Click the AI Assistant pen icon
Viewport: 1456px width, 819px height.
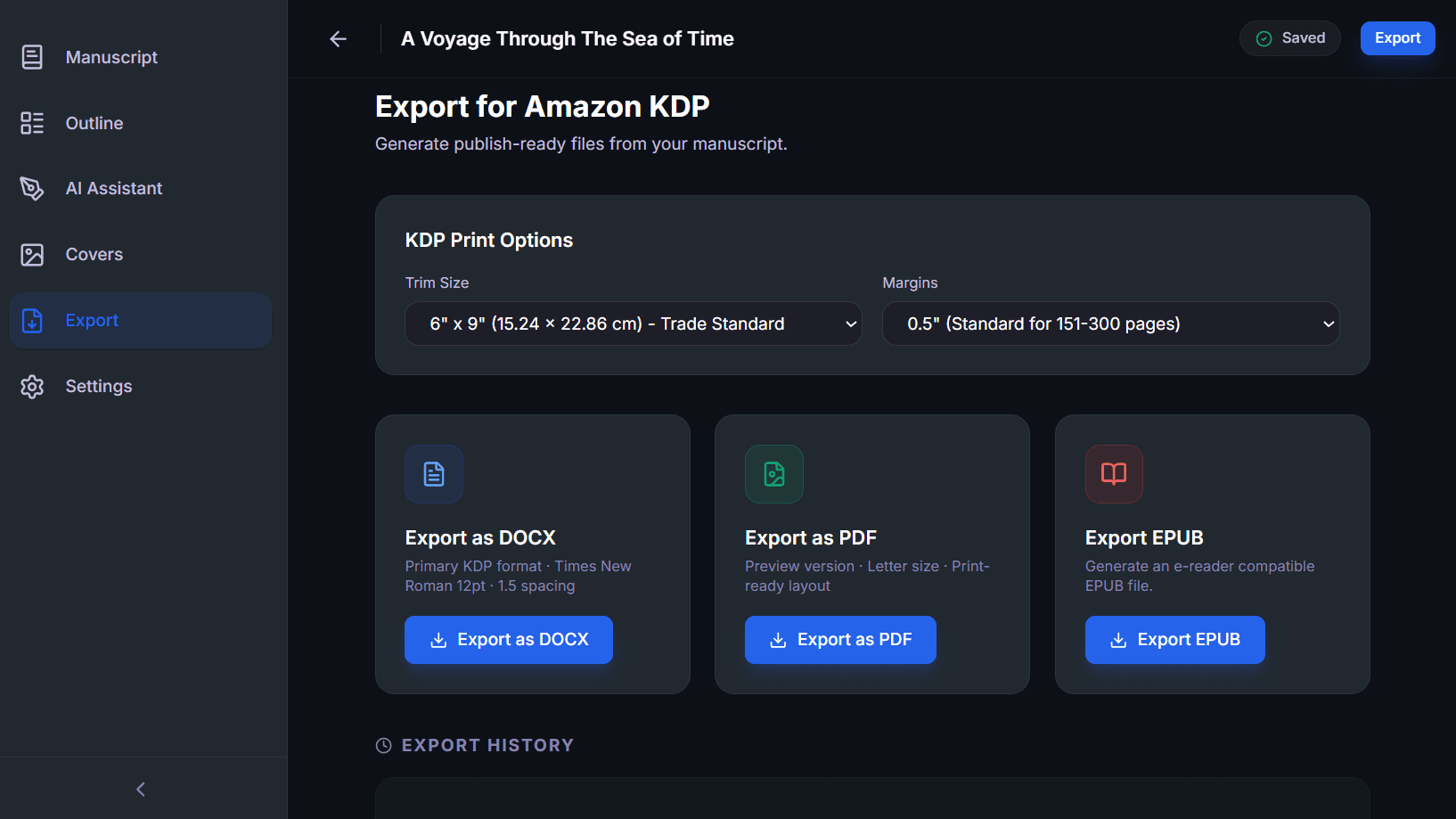click(x=32, y=188)
